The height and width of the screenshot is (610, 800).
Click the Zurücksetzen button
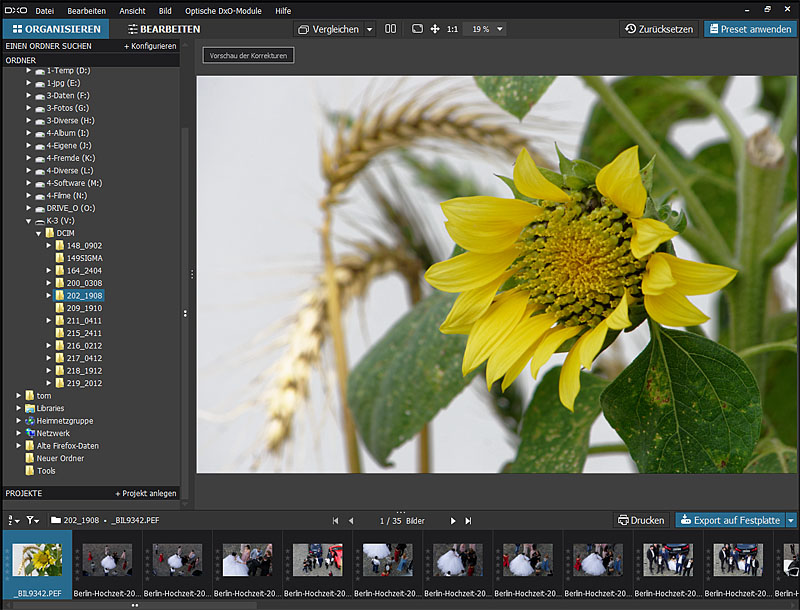coord(659,29)
